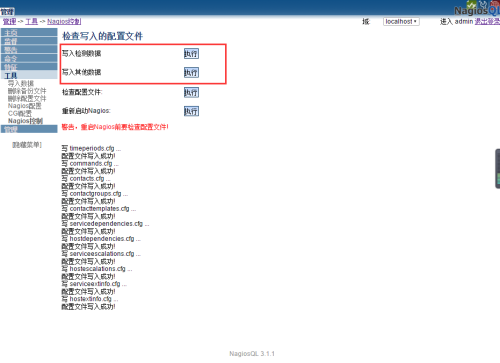The image size is (500, 363).
Task: Select 命令 in the sidebar menu
Action: 29,58
